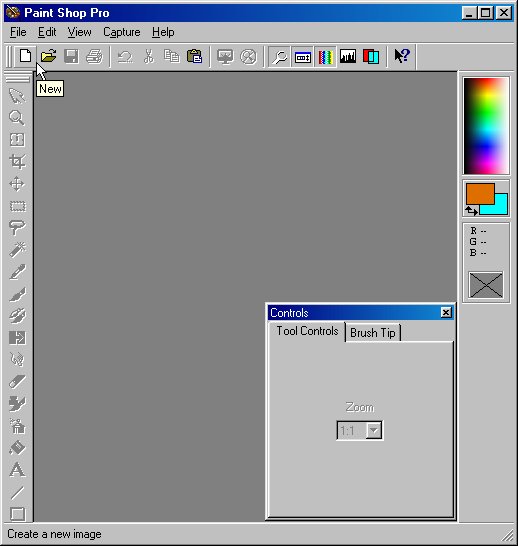Click the orange foreground color swatch
The width and height of the screenshot is (518, 546).
(x=480, y=194)
